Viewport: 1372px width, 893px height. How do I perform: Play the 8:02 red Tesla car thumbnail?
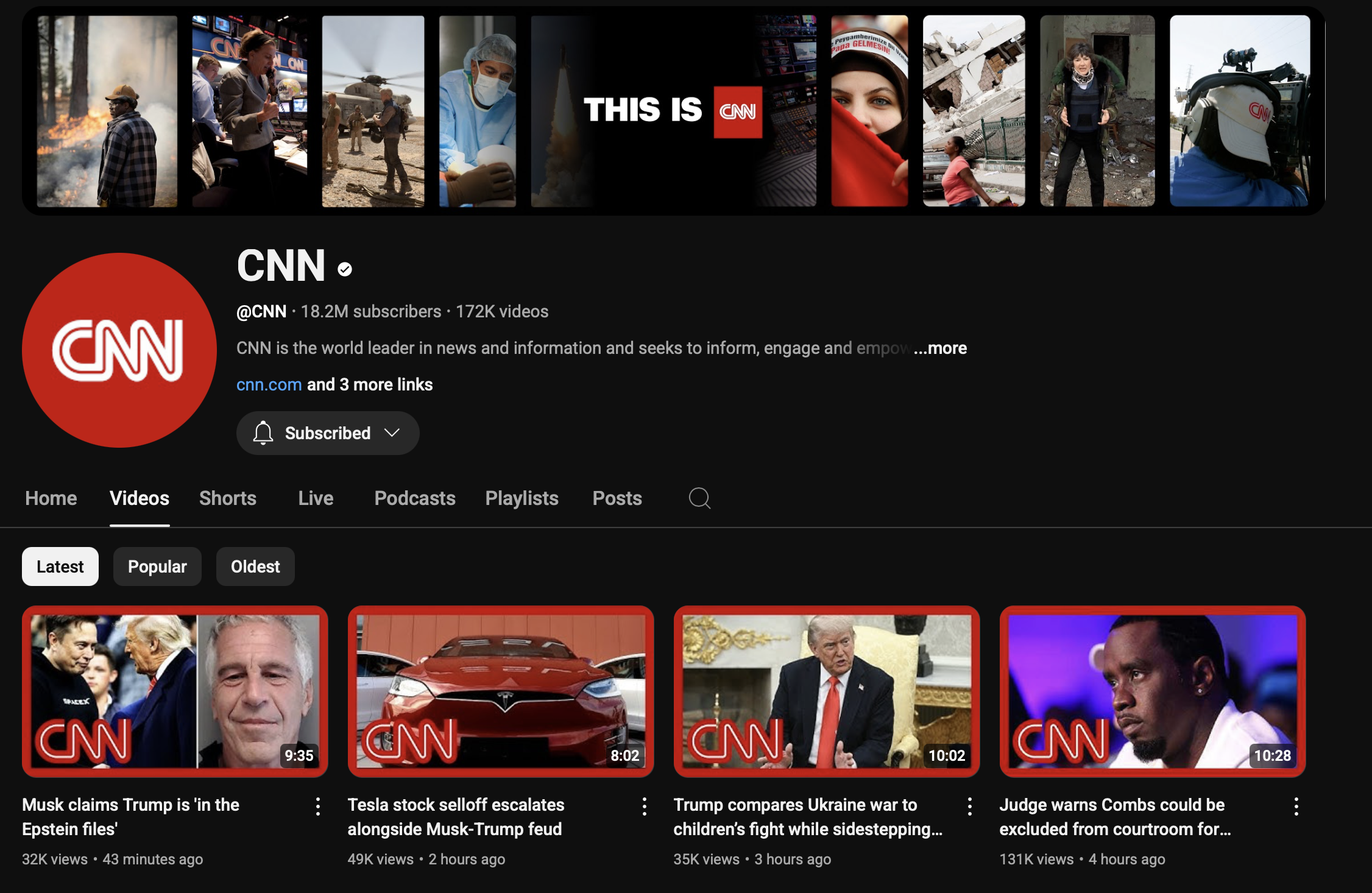tap(501, 691)
